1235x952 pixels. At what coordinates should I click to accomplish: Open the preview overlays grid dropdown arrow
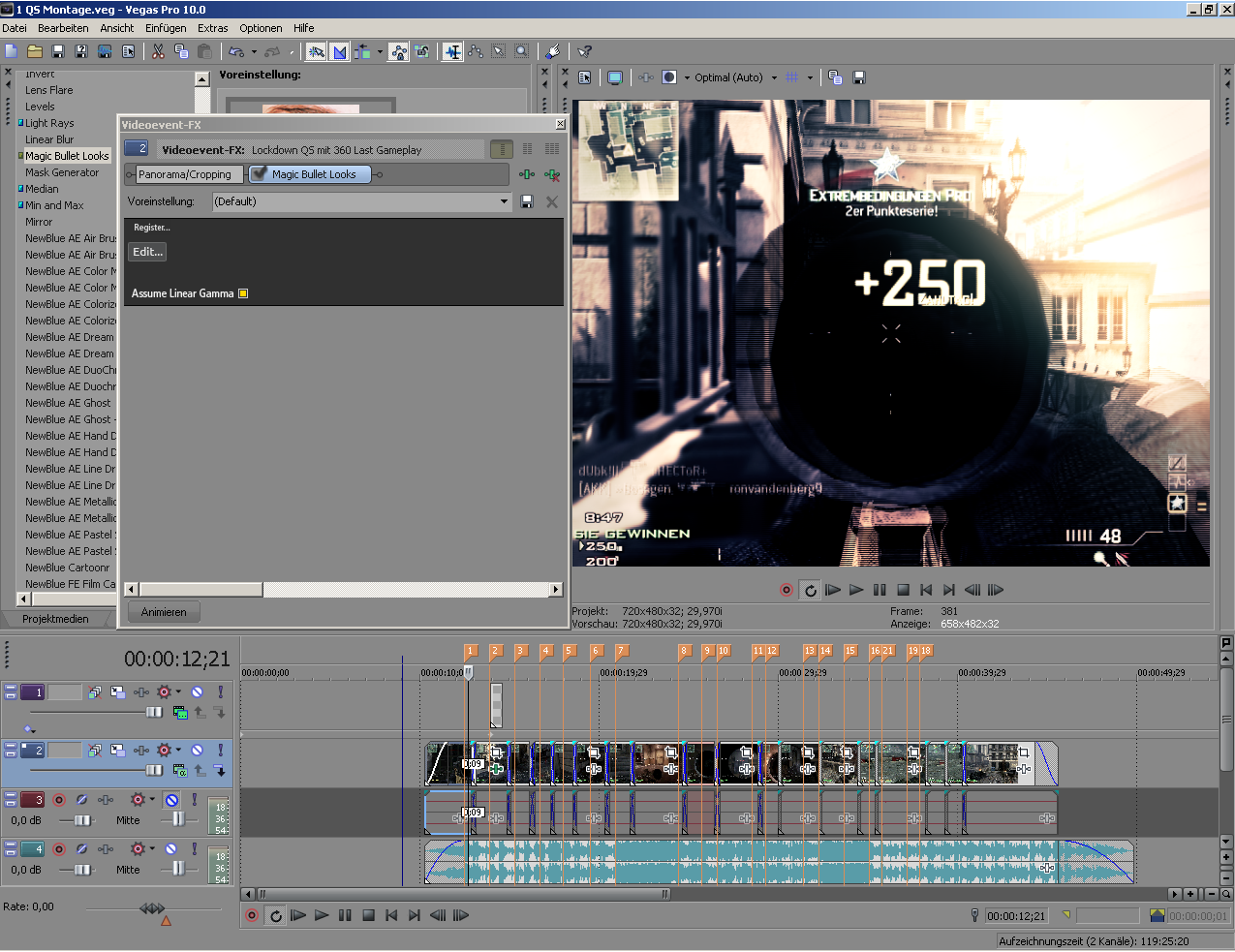coord(810,77)
